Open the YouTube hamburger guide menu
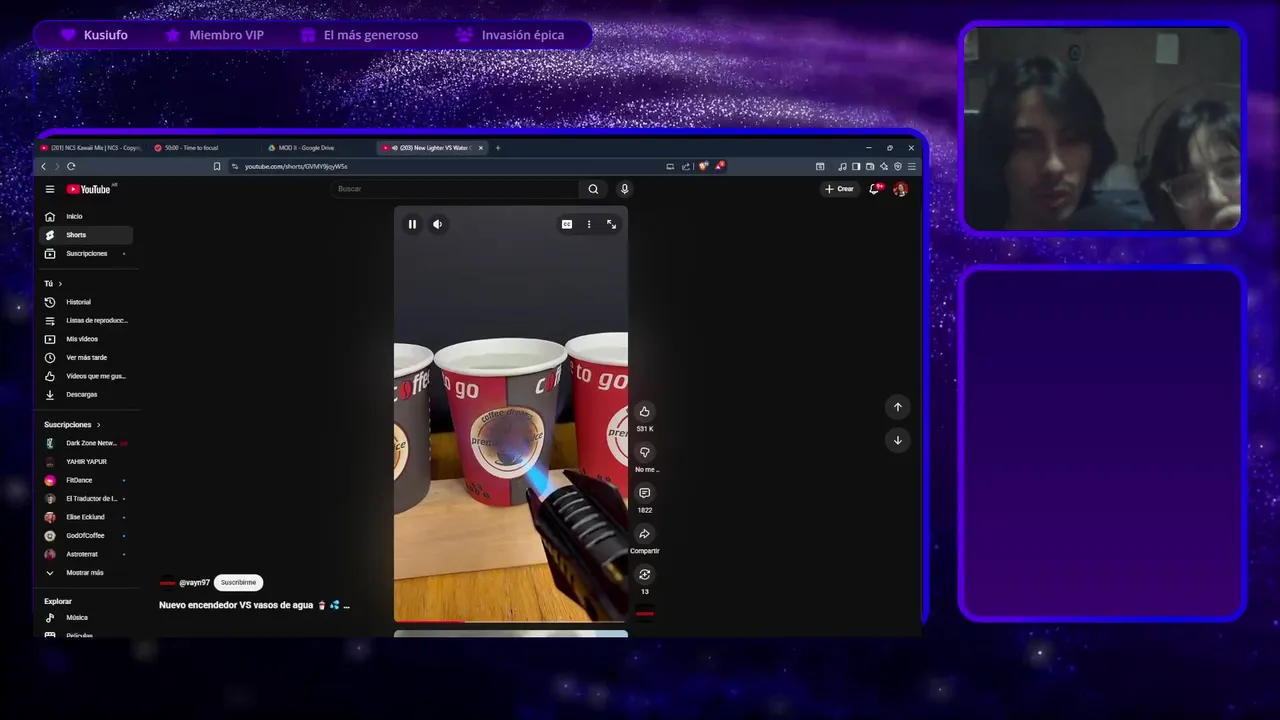1280x720 pixels. [x=50, y=189]
